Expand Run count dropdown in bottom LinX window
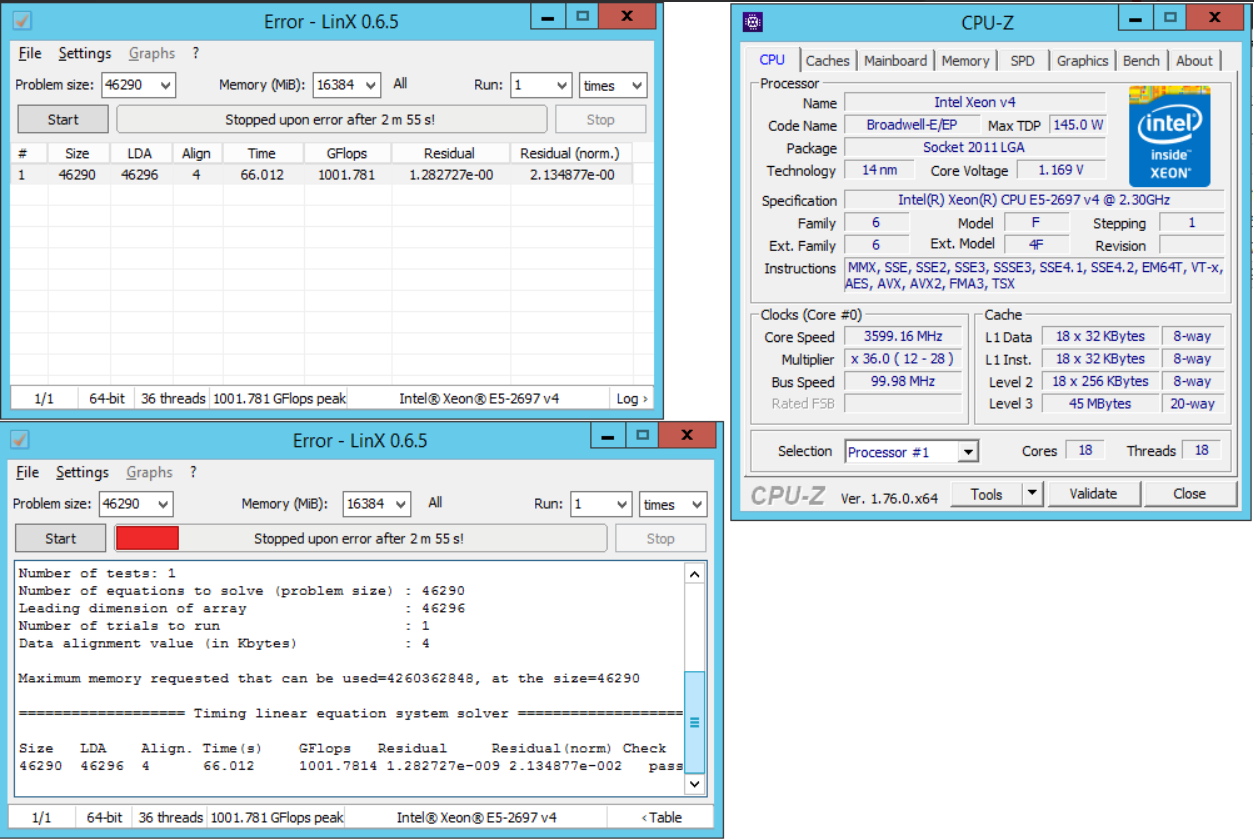The height and width of the screenshot is (840, 1254). tap(622, 504)
